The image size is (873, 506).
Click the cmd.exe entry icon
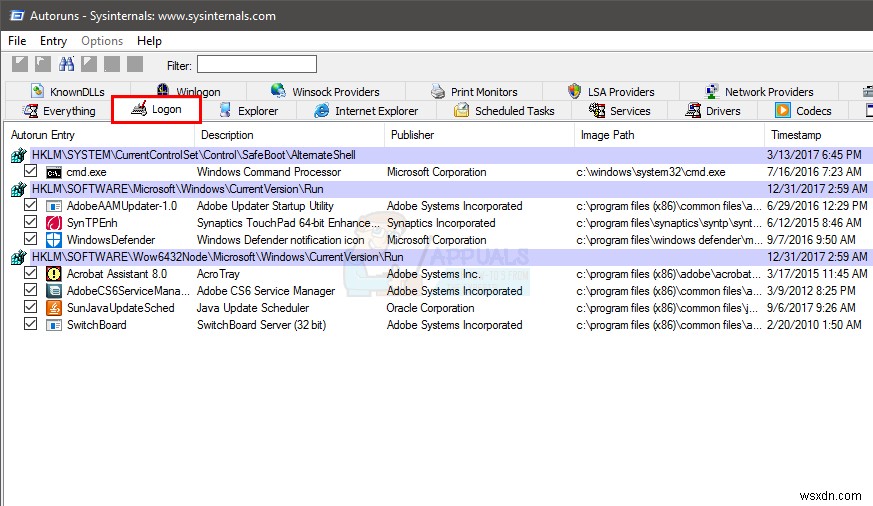point(54,172)
